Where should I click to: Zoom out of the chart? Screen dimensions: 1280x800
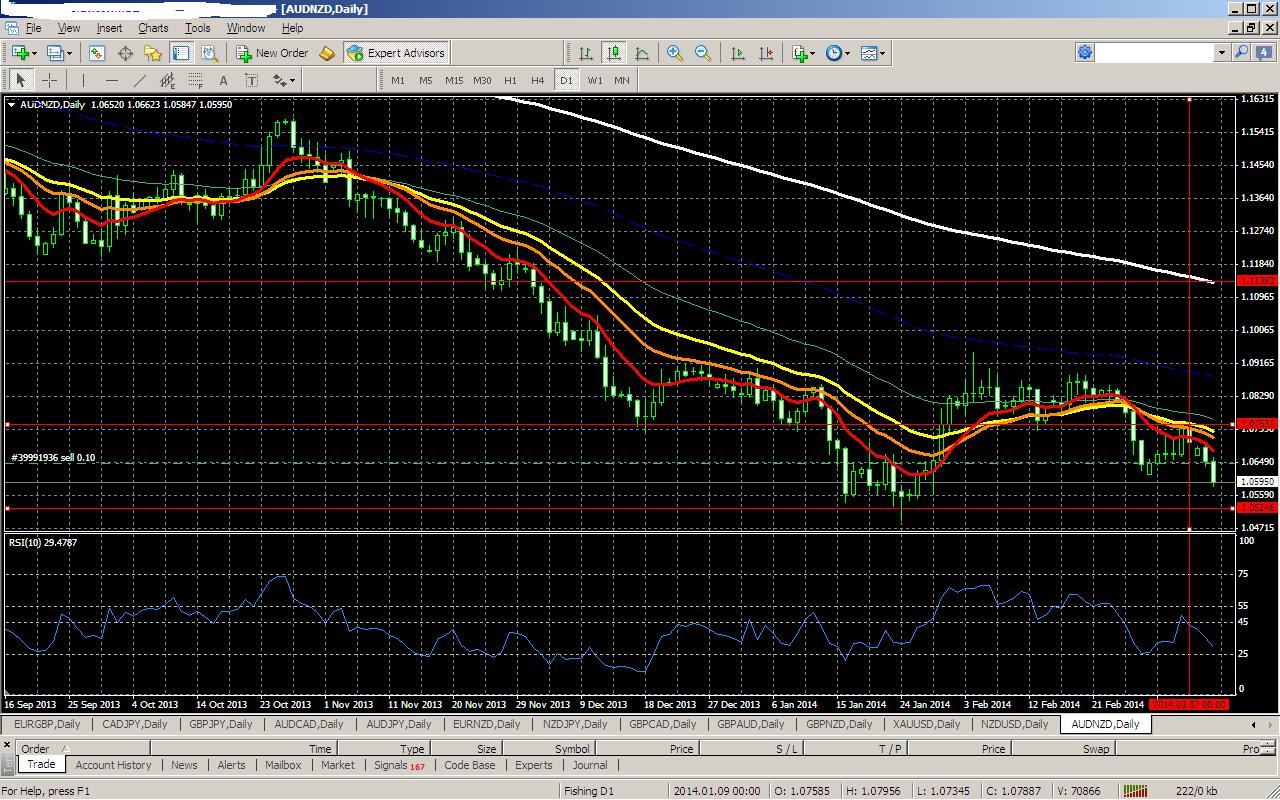pos(703,53)
